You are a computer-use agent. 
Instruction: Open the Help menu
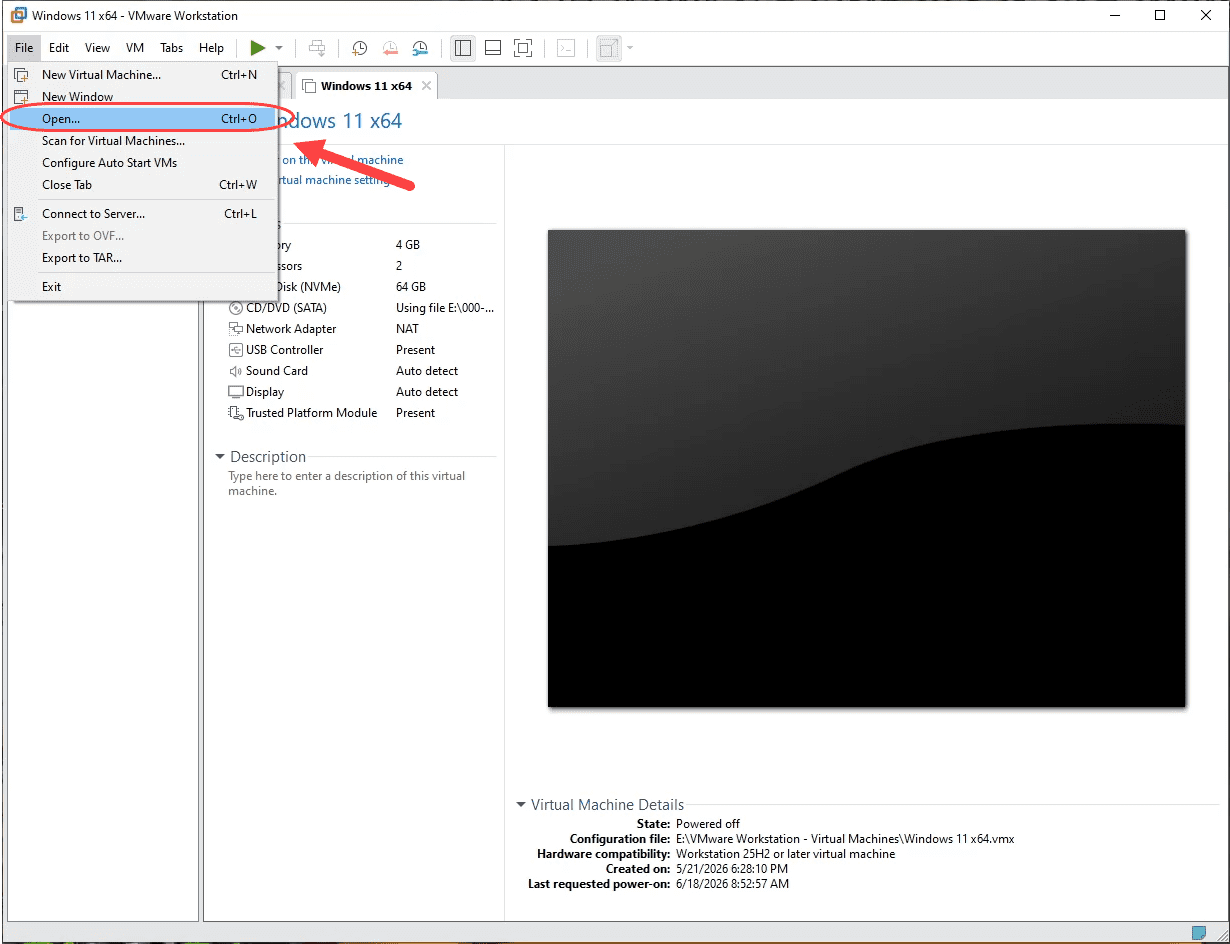(x=211, y=48)
